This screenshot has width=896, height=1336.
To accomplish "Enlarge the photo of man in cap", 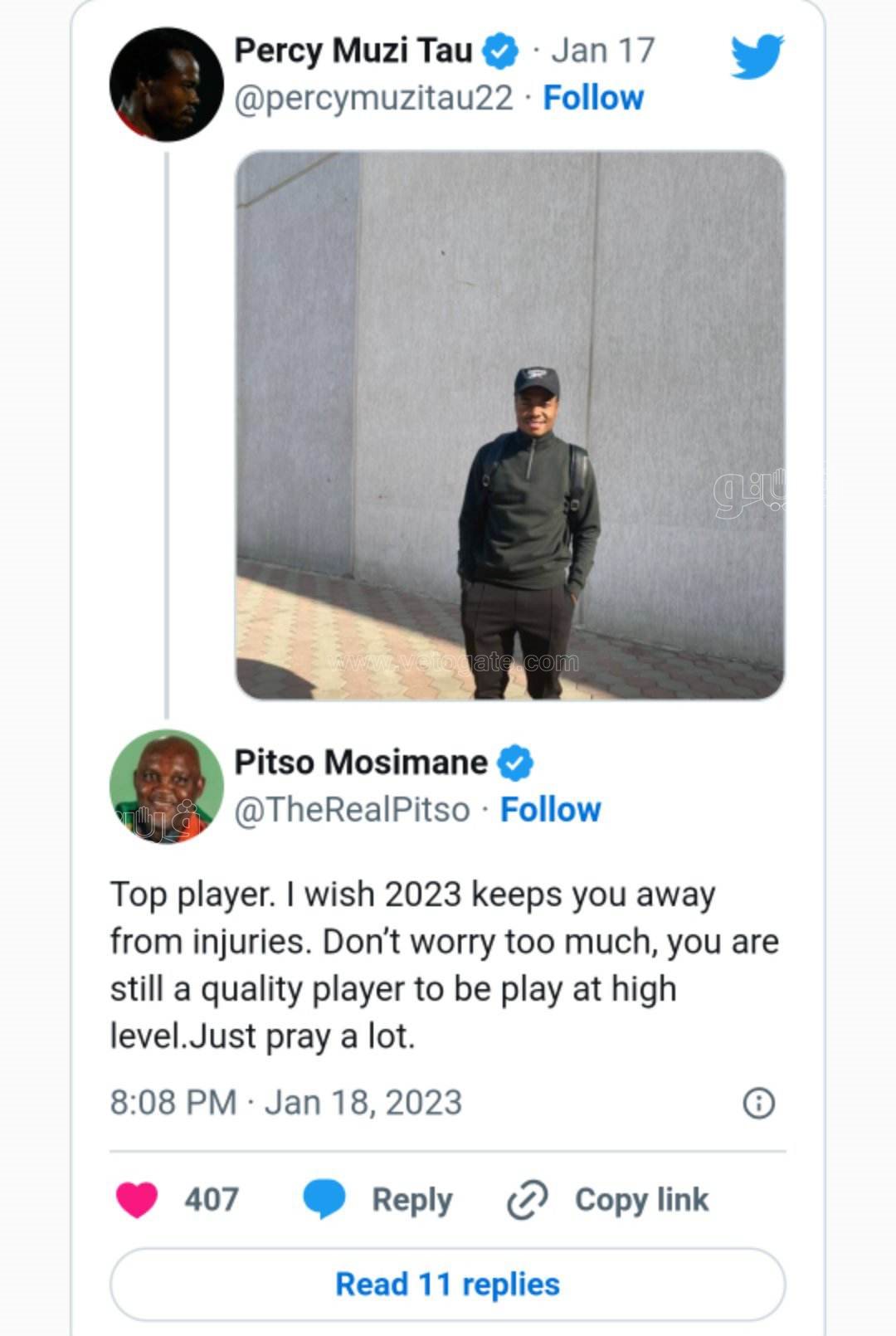I will [x=509, y=425].
